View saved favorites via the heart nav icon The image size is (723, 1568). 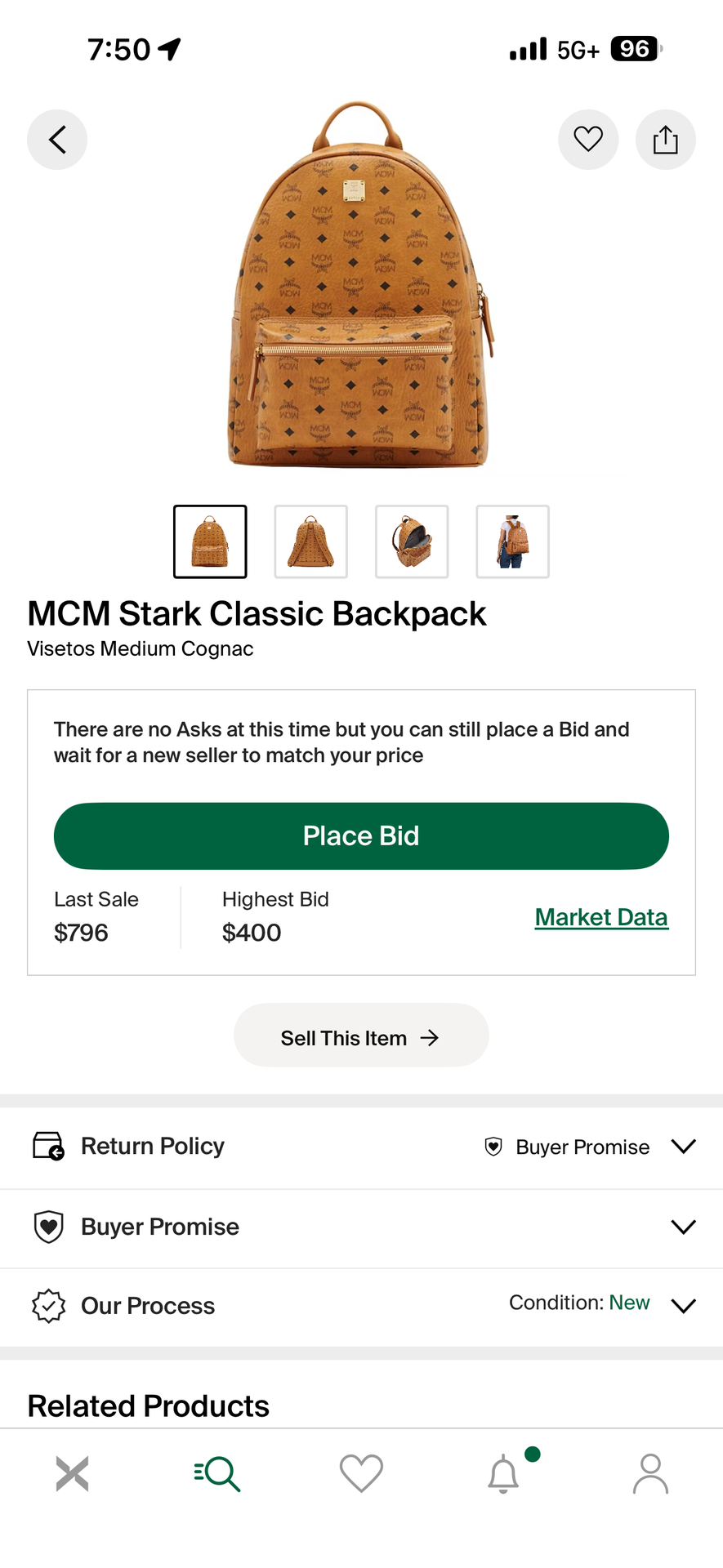click(361, 1473)
